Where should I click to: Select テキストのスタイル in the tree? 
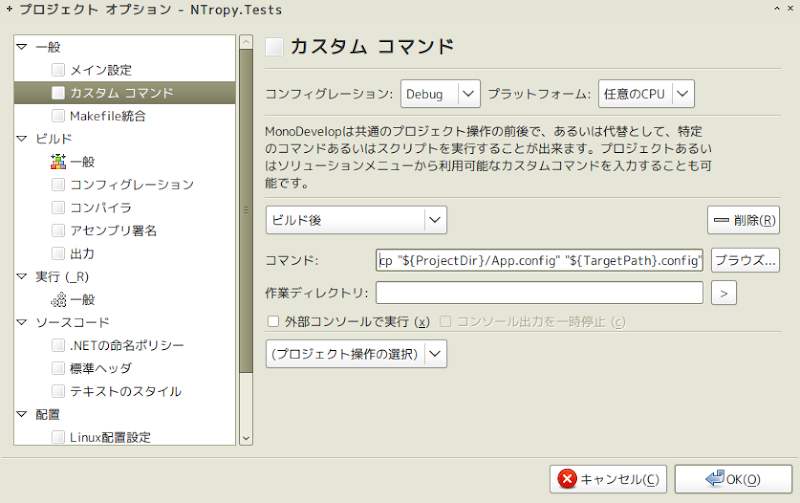coord(124,391)
